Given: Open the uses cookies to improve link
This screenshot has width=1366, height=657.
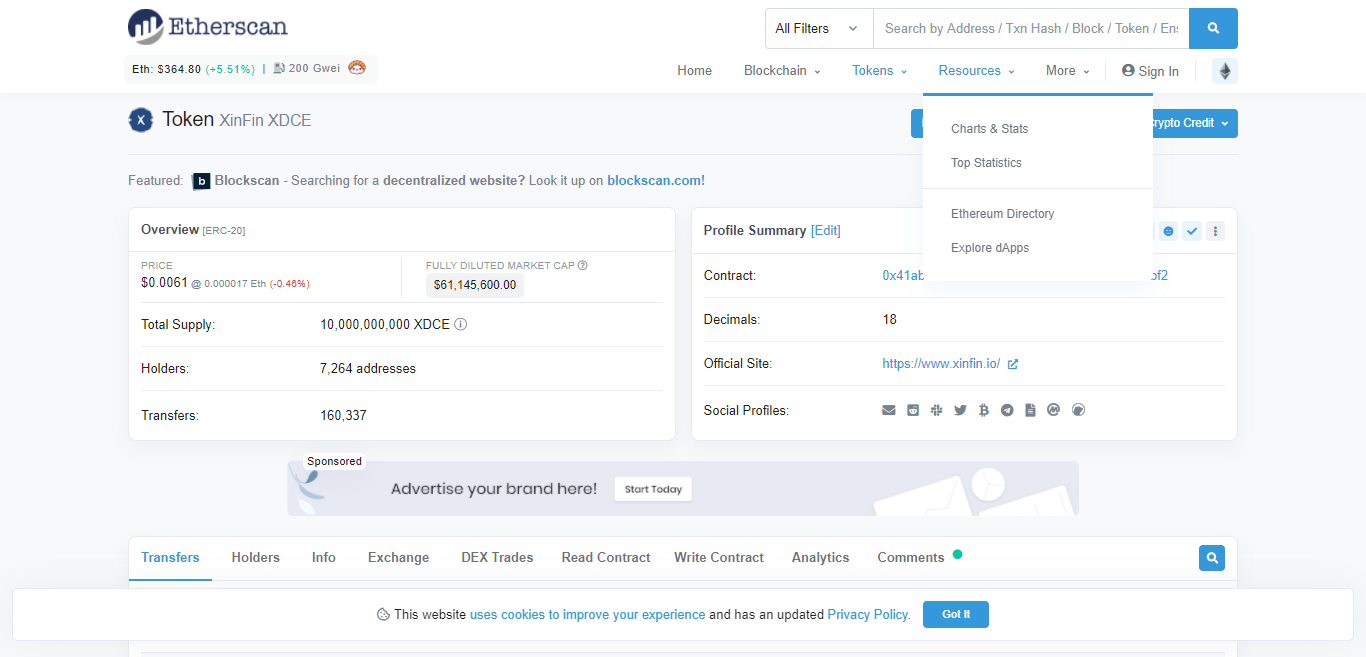Looking at the screenshot, I should 588,615.
